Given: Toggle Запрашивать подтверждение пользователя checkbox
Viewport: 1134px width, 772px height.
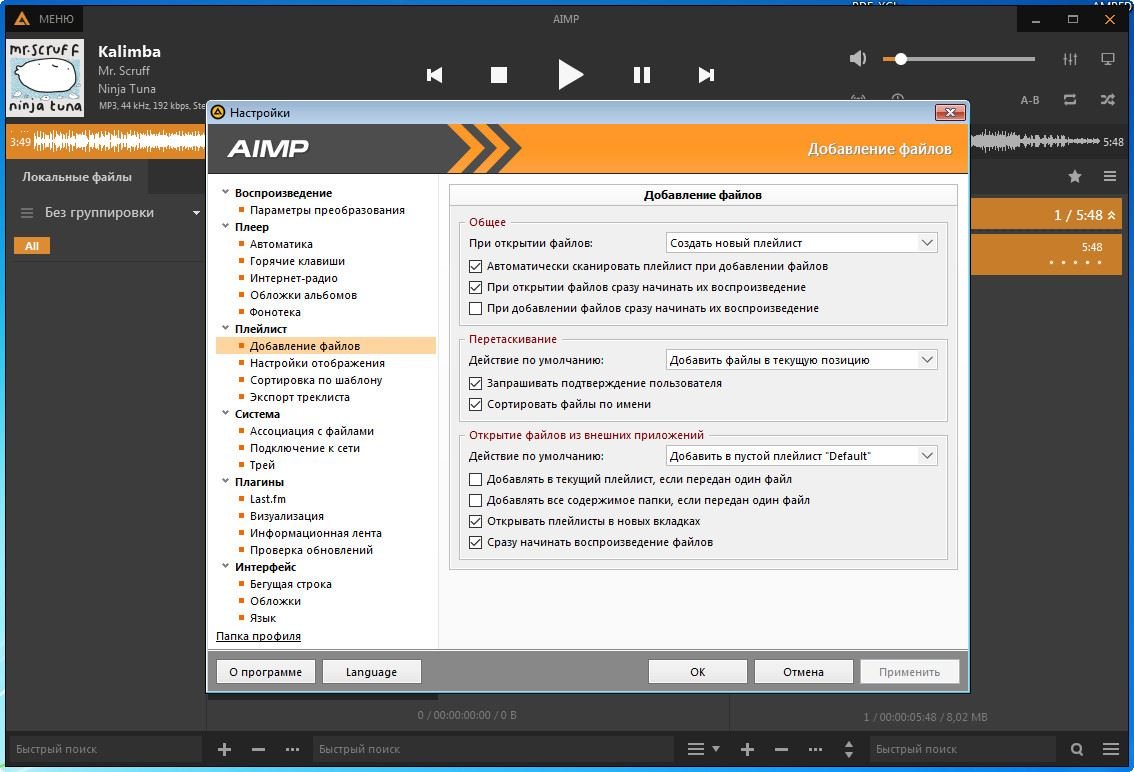Looking at the screenshot, I should click(475, 383).
